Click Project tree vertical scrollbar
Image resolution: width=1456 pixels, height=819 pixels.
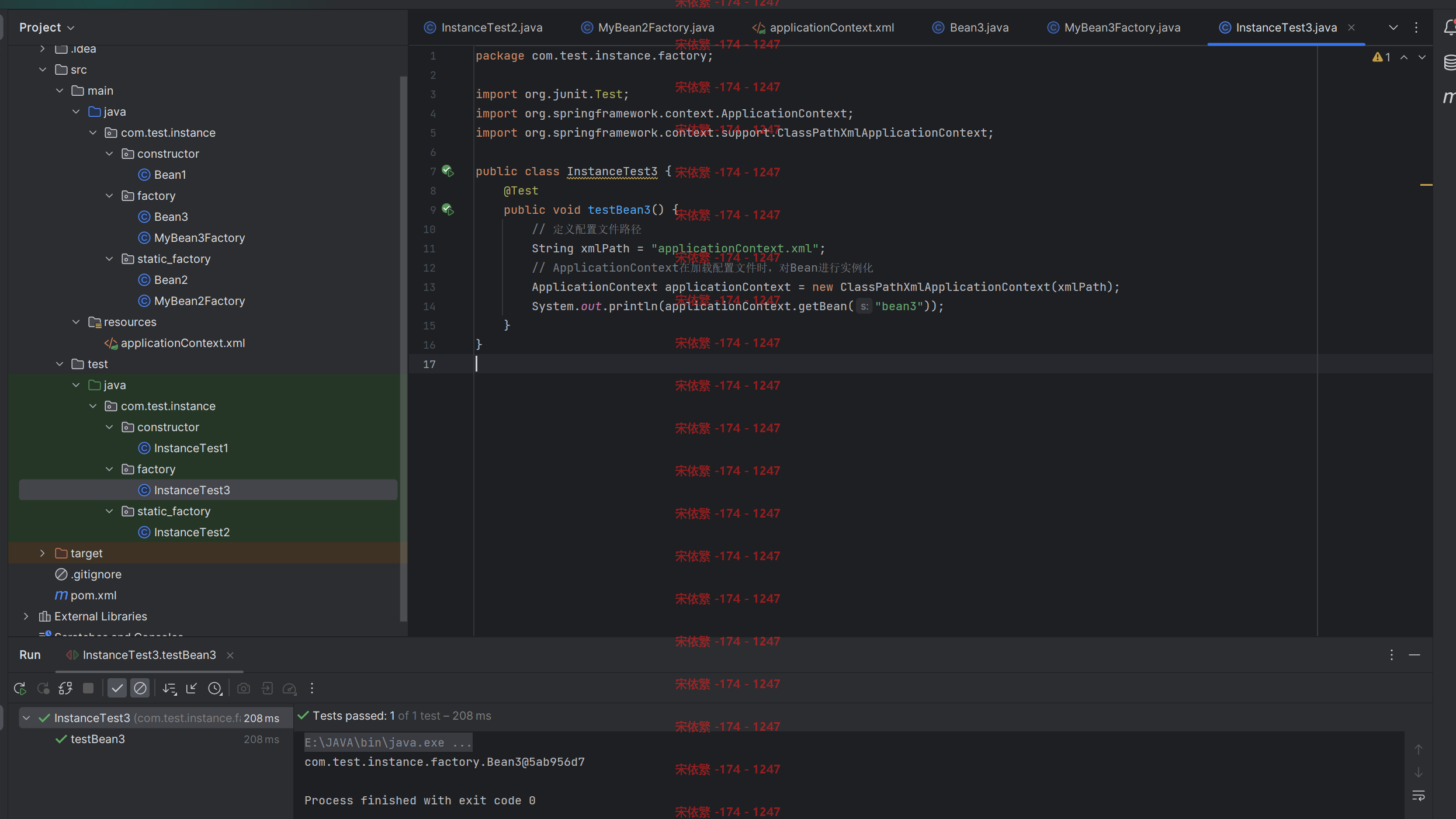pyautogui.click(x=403, y=348)
